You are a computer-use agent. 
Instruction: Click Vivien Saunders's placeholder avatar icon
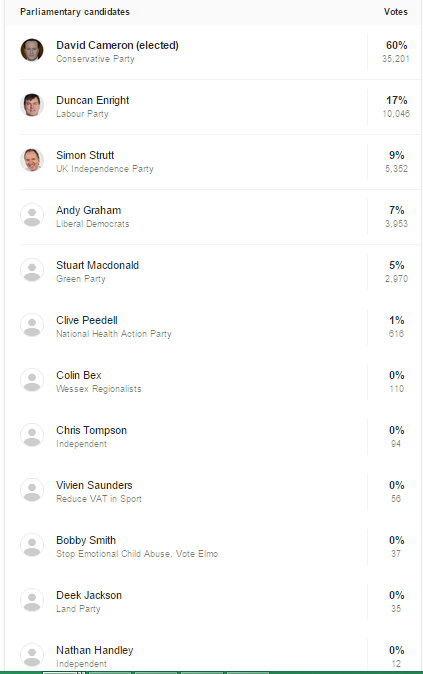(32, 490)
